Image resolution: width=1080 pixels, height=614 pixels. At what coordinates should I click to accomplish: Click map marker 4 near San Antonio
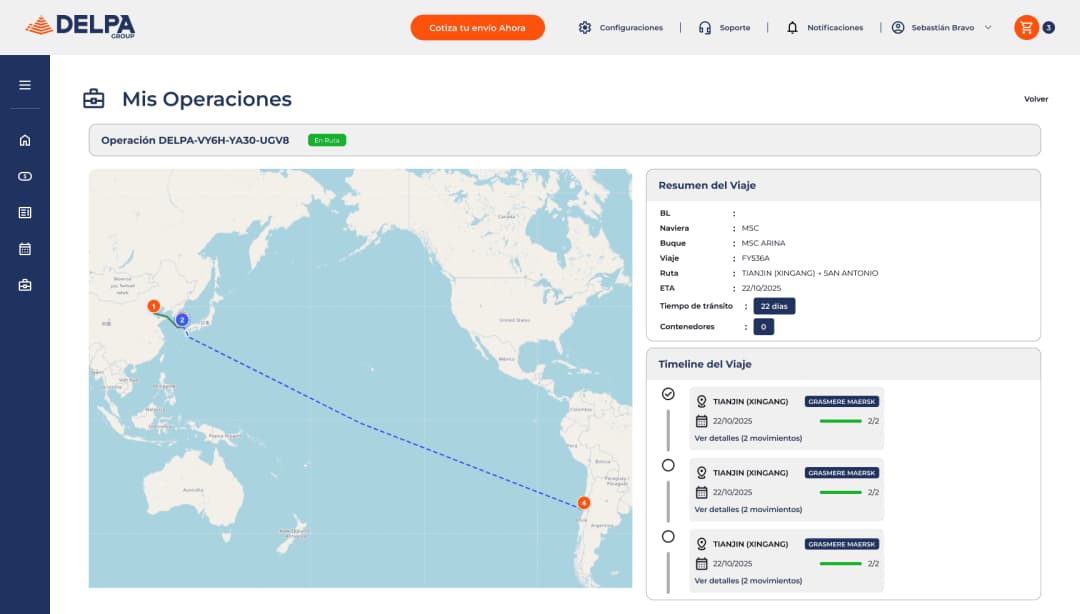coord(584,504)
